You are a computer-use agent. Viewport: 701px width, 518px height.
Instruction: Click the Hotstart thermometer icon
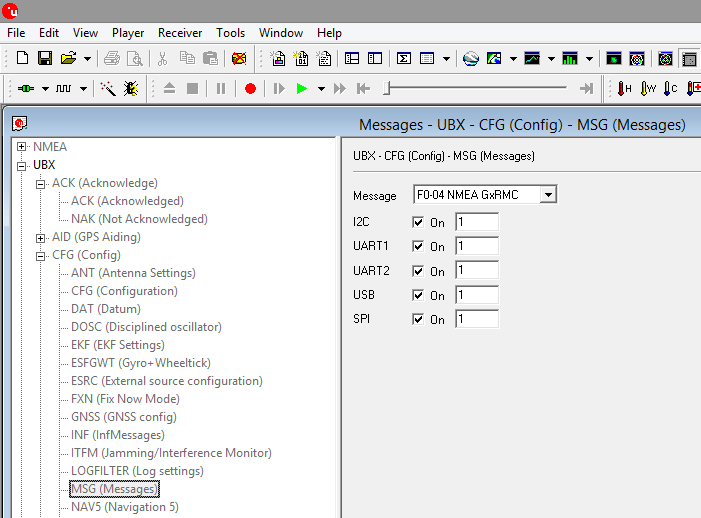624,89
